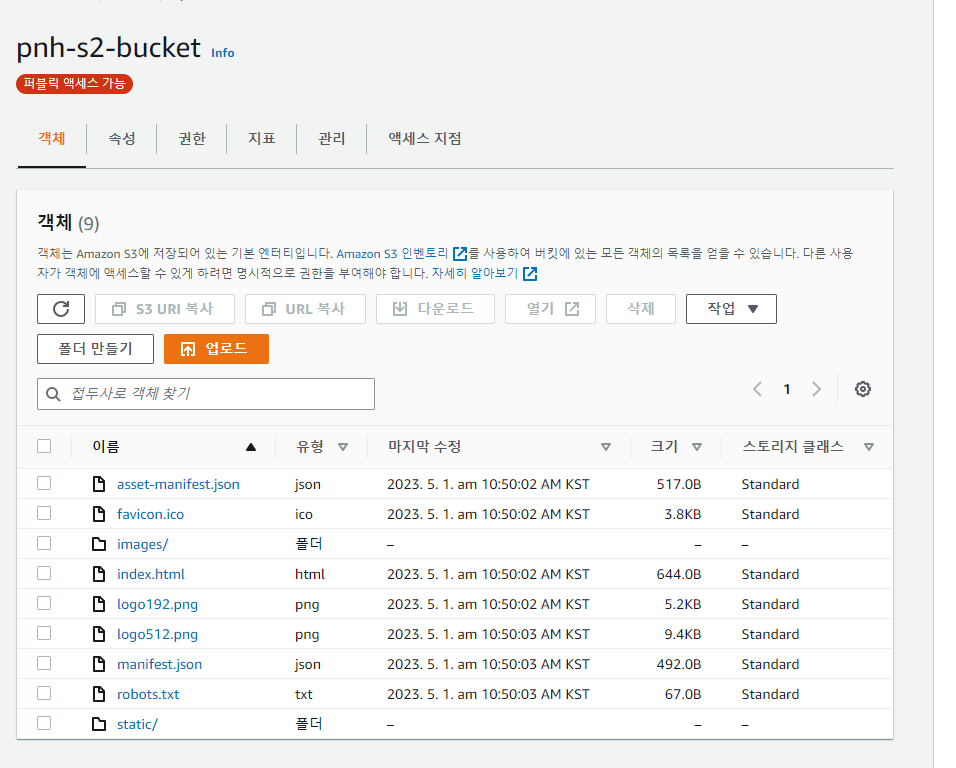Switch to the 관리 tab

coord(332,139)
